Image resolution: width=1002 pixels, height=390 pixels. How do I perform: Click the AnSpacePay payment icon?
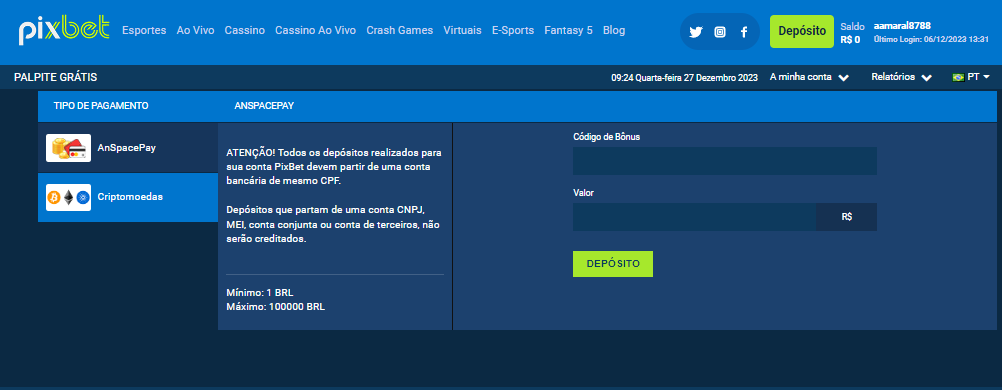[68, 148]
